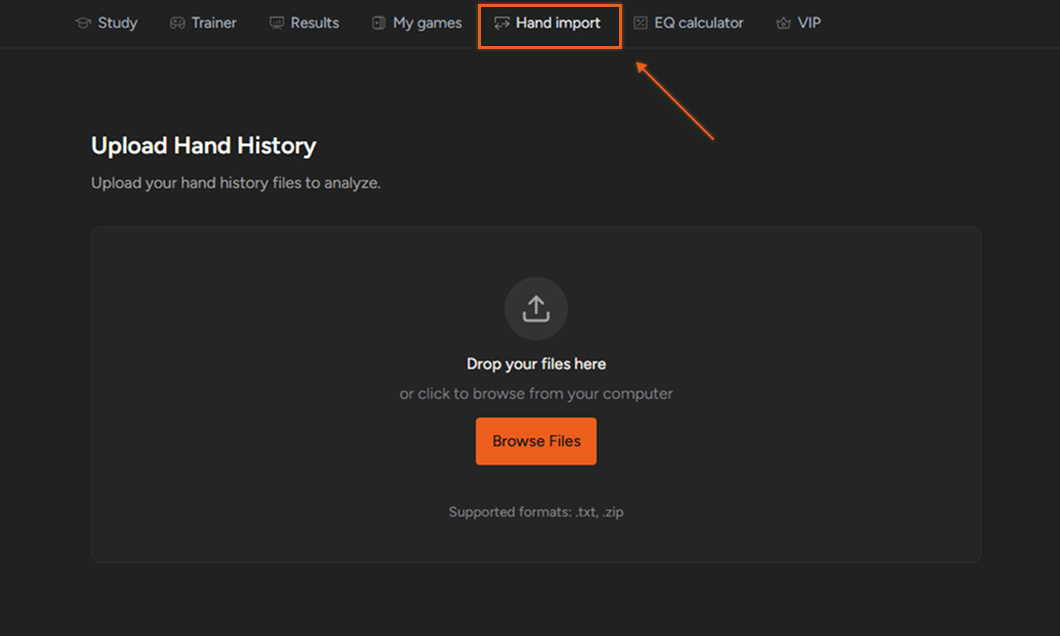Screen dimensions: 1060x636
Task: Click the circular upload arrow icon
Action: (536, 308)
